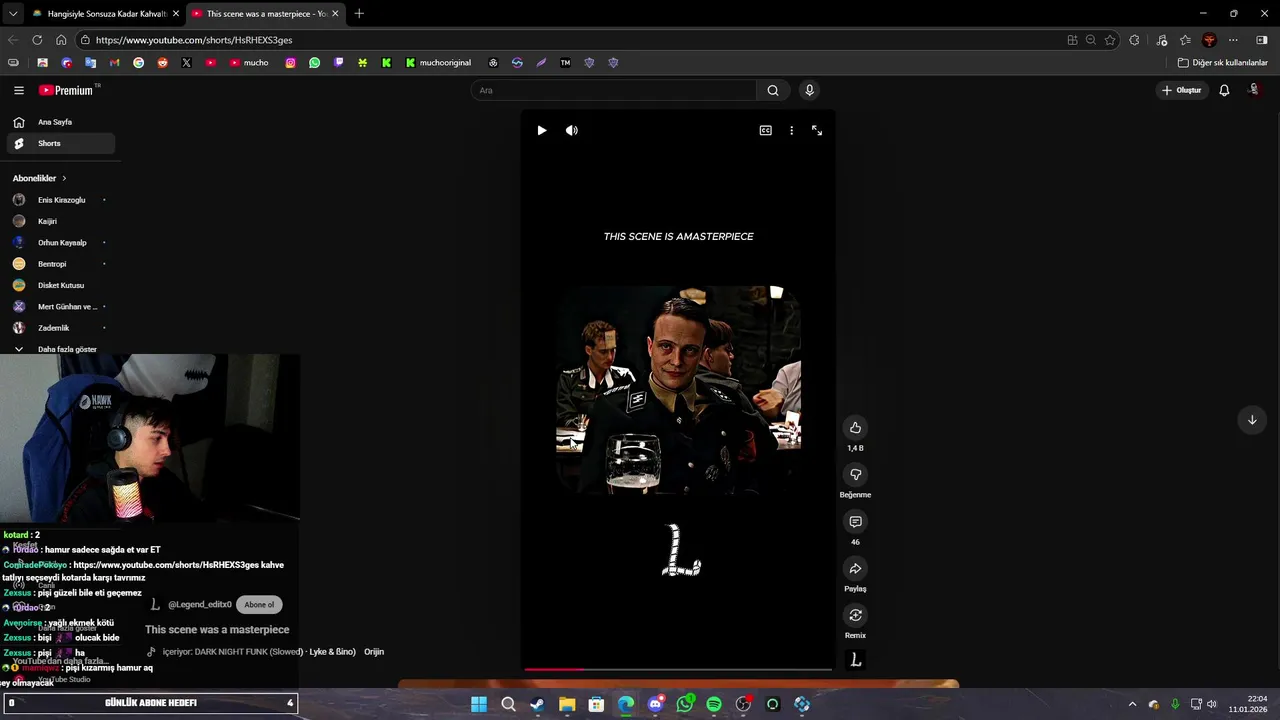Open the mucho bookmark

click(x=249, y=62)
